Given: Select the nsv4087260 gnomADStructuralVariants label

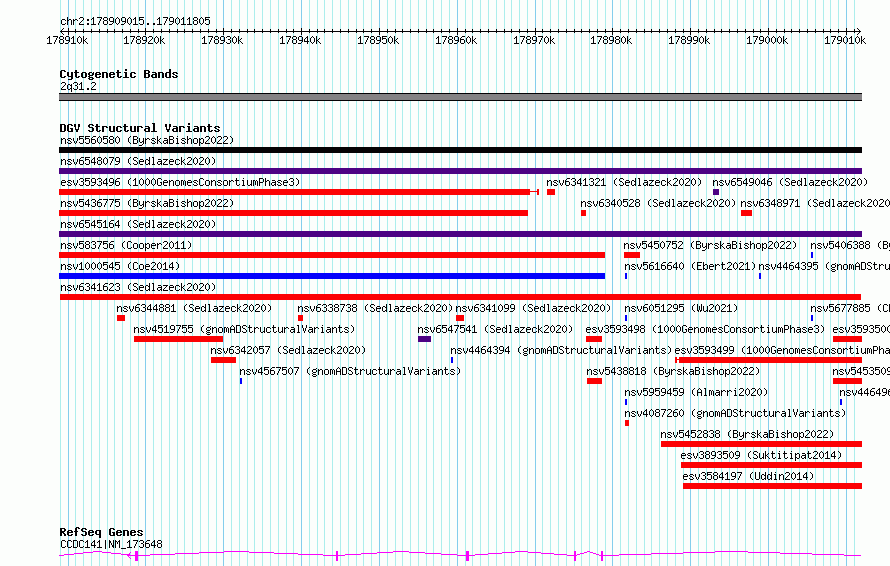Looking at the screenshot, I should (735, 413).
